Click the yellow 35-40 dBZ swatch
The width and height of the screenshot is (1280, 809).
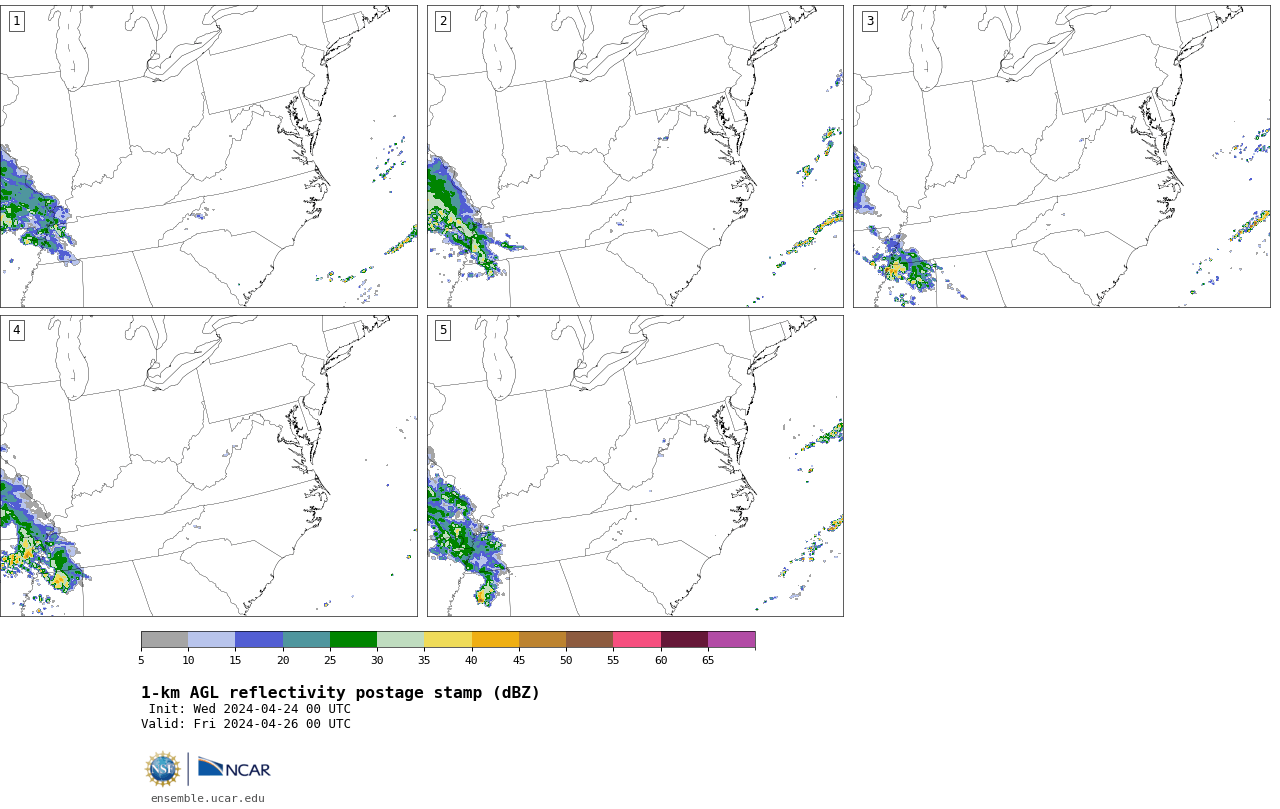(x=448, y=640)
